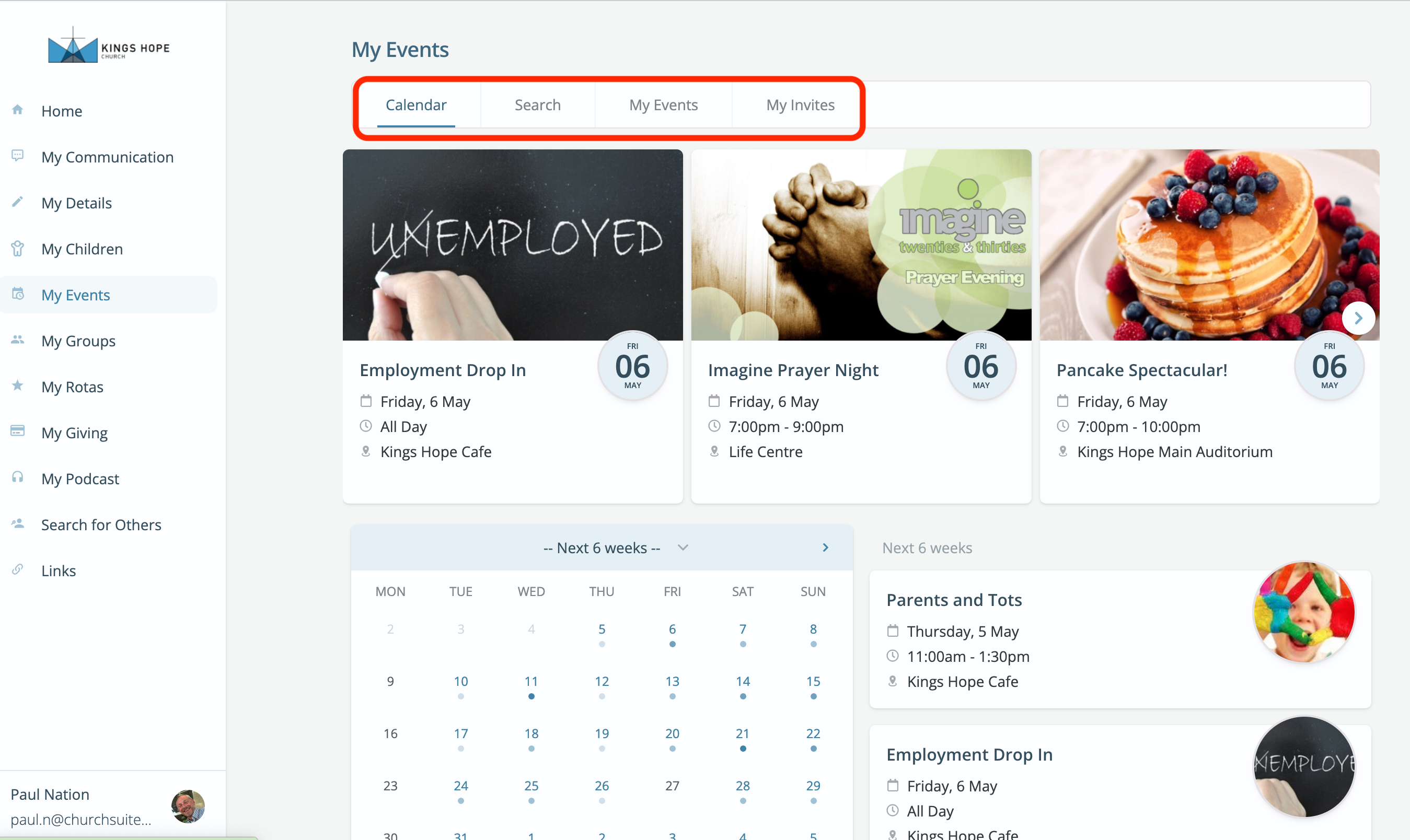Click the Kings Hope Church logo
The image size is (1410, 840).
pos(109,46)
